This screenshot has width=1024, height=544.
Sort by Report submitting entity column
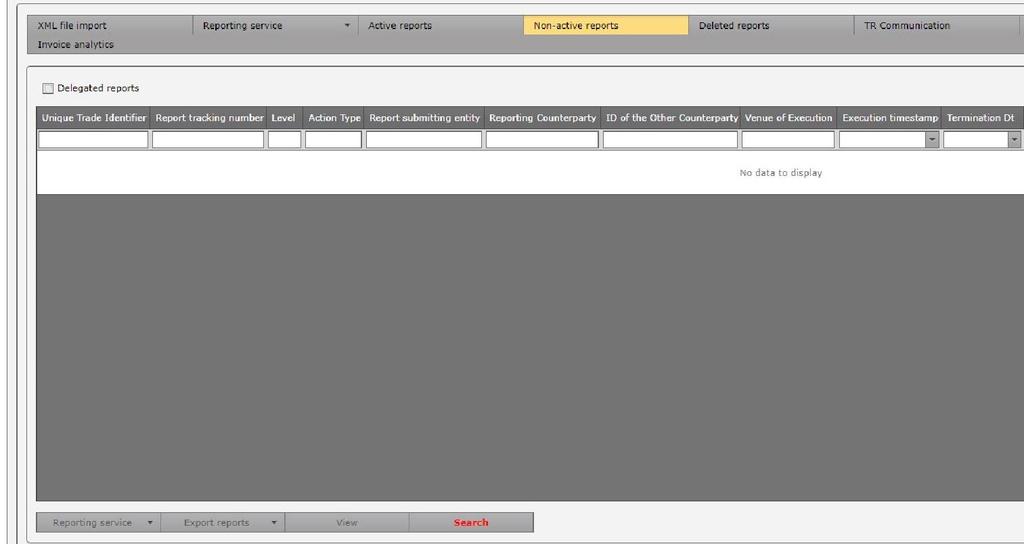pyautogui.click(x=424, y=118)
